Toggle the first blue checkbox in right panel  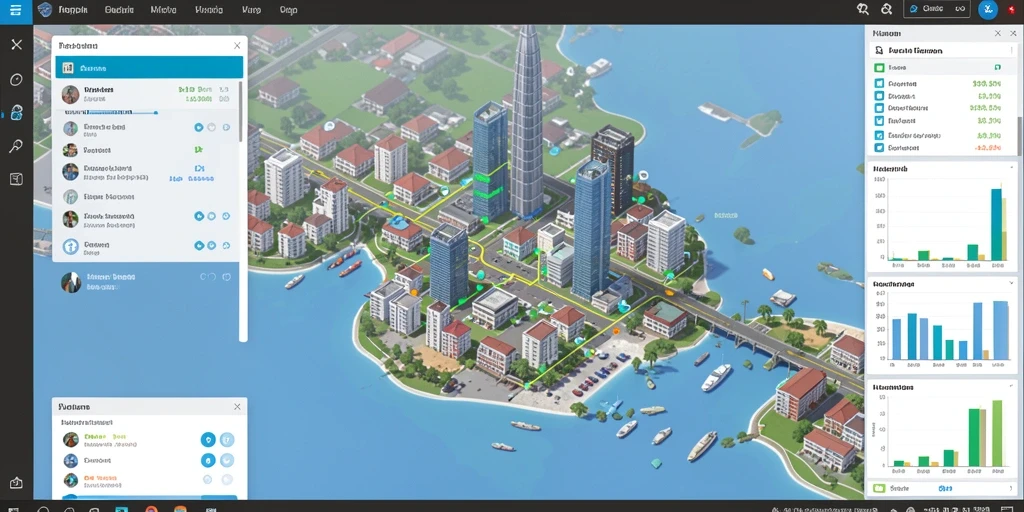click(x=878, y=84)
